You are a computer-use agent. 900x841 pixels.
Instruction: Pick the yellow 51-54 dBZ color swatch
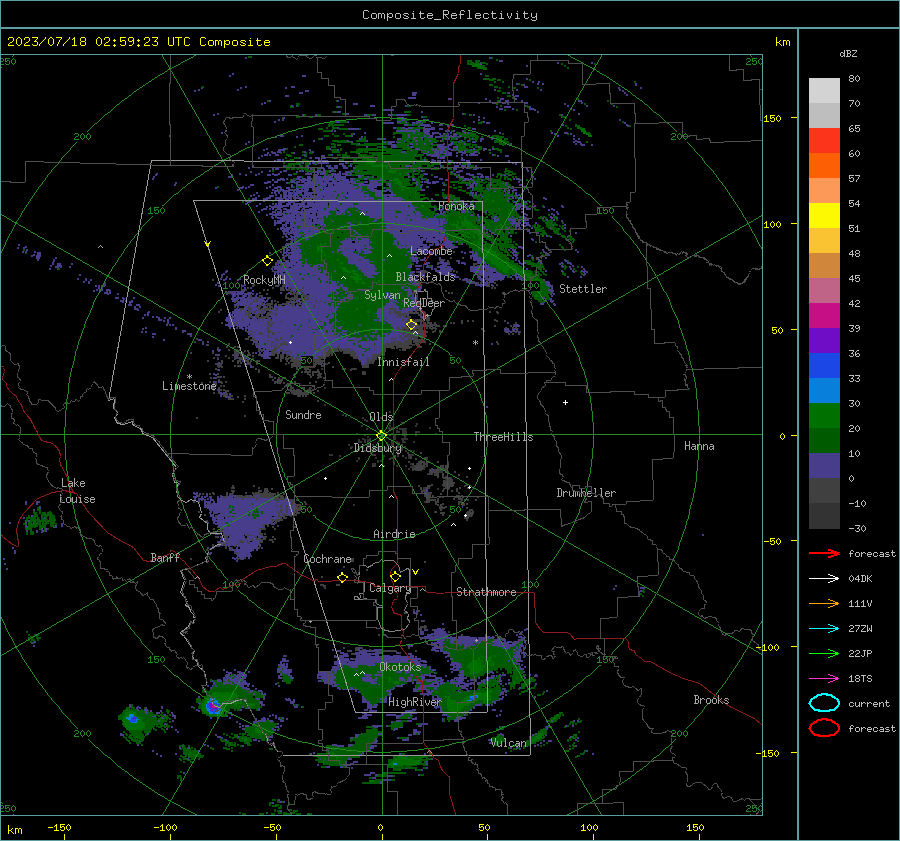click(824, 215)
